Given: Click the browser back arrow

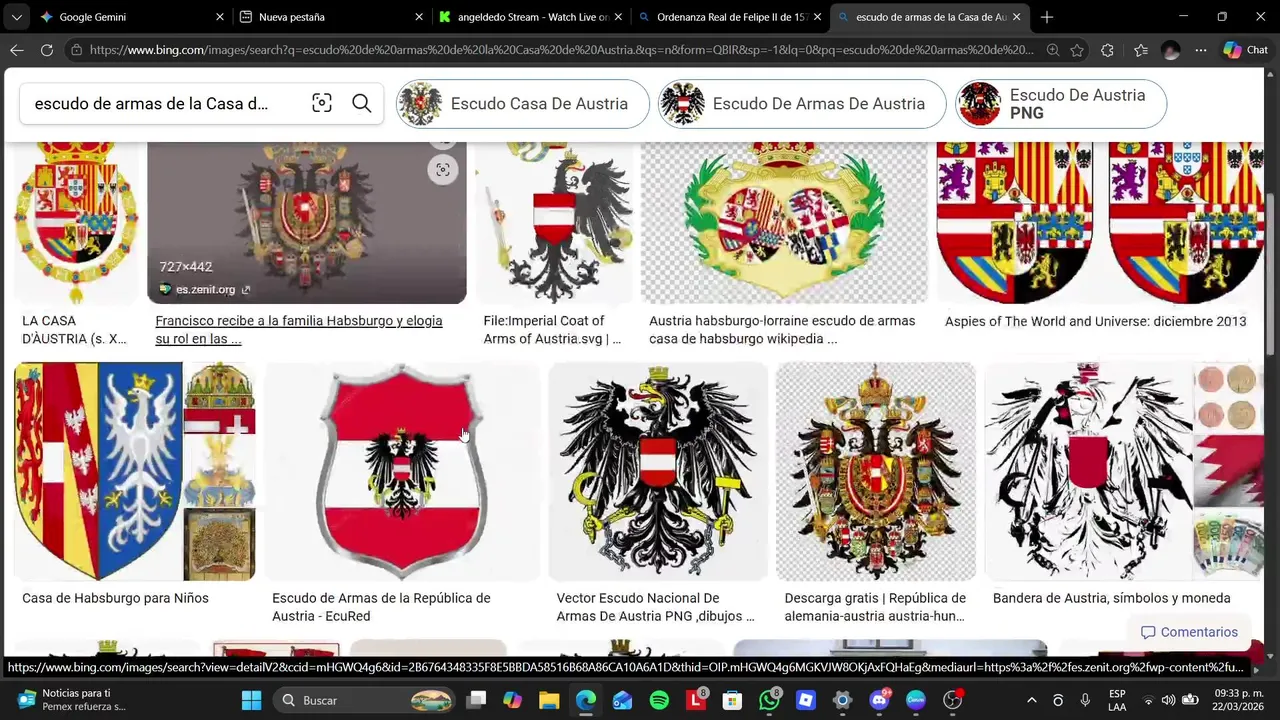Looking at the screenshot, I should tap(17, 50).
